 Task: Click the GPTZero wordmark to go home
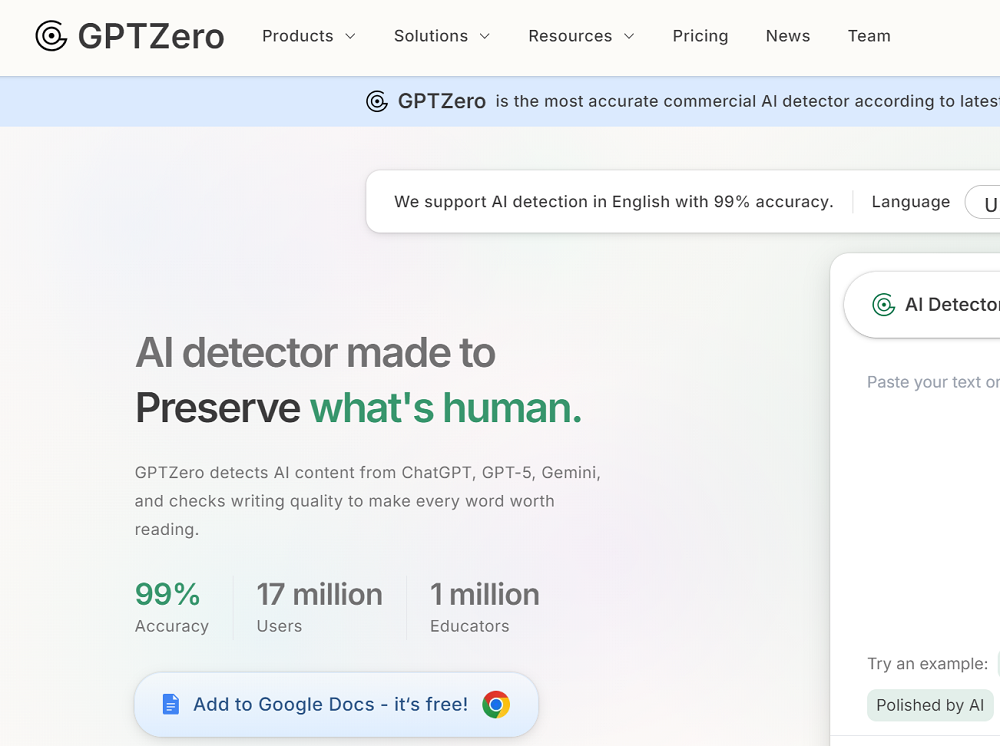(149, 36)
